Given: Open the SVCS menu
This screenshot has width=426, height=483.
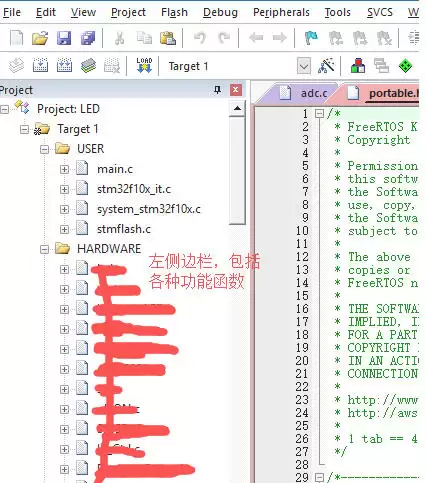Looking at the screenshot, I should coord(380,12).
